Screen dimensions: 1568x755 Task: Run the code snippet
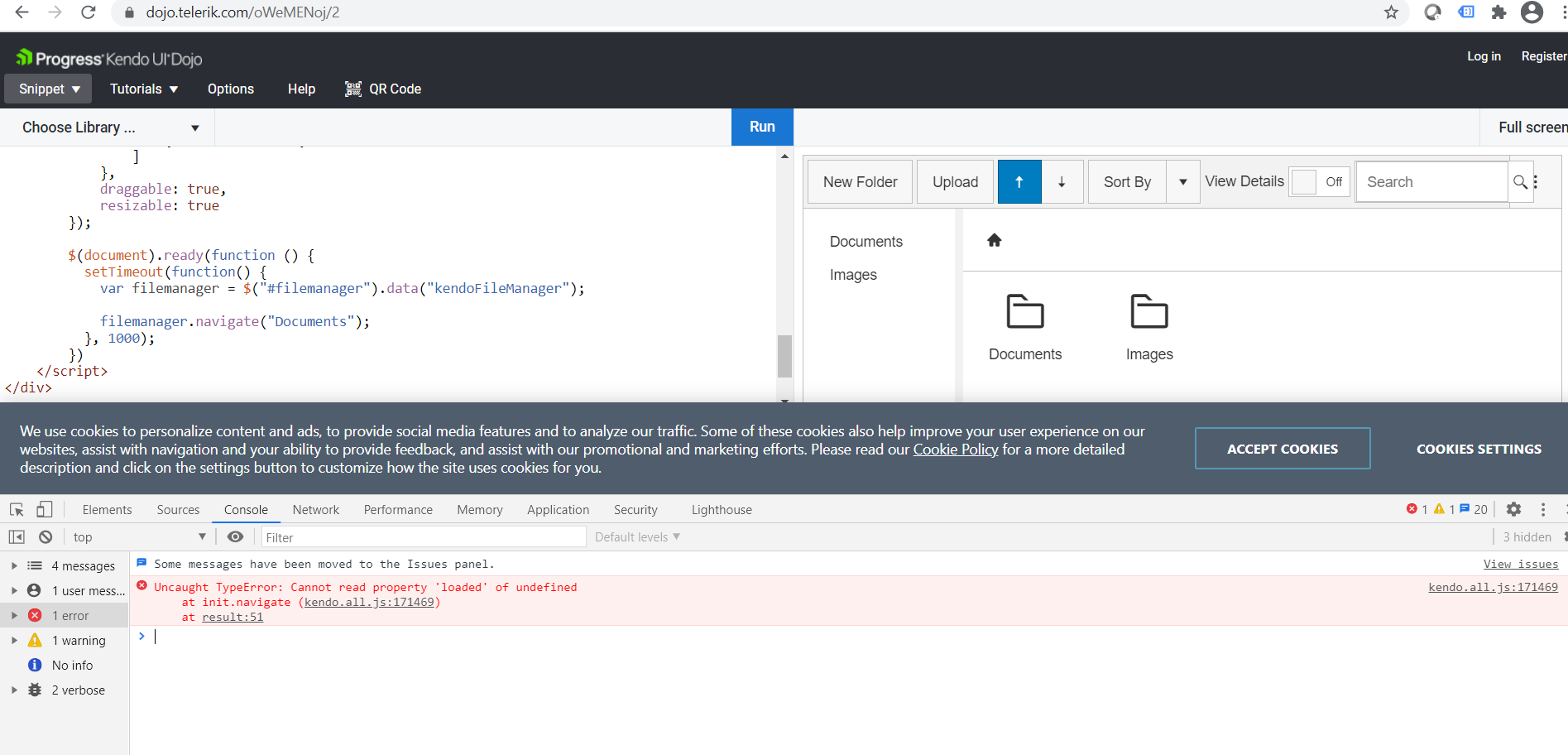coord(762,127)
